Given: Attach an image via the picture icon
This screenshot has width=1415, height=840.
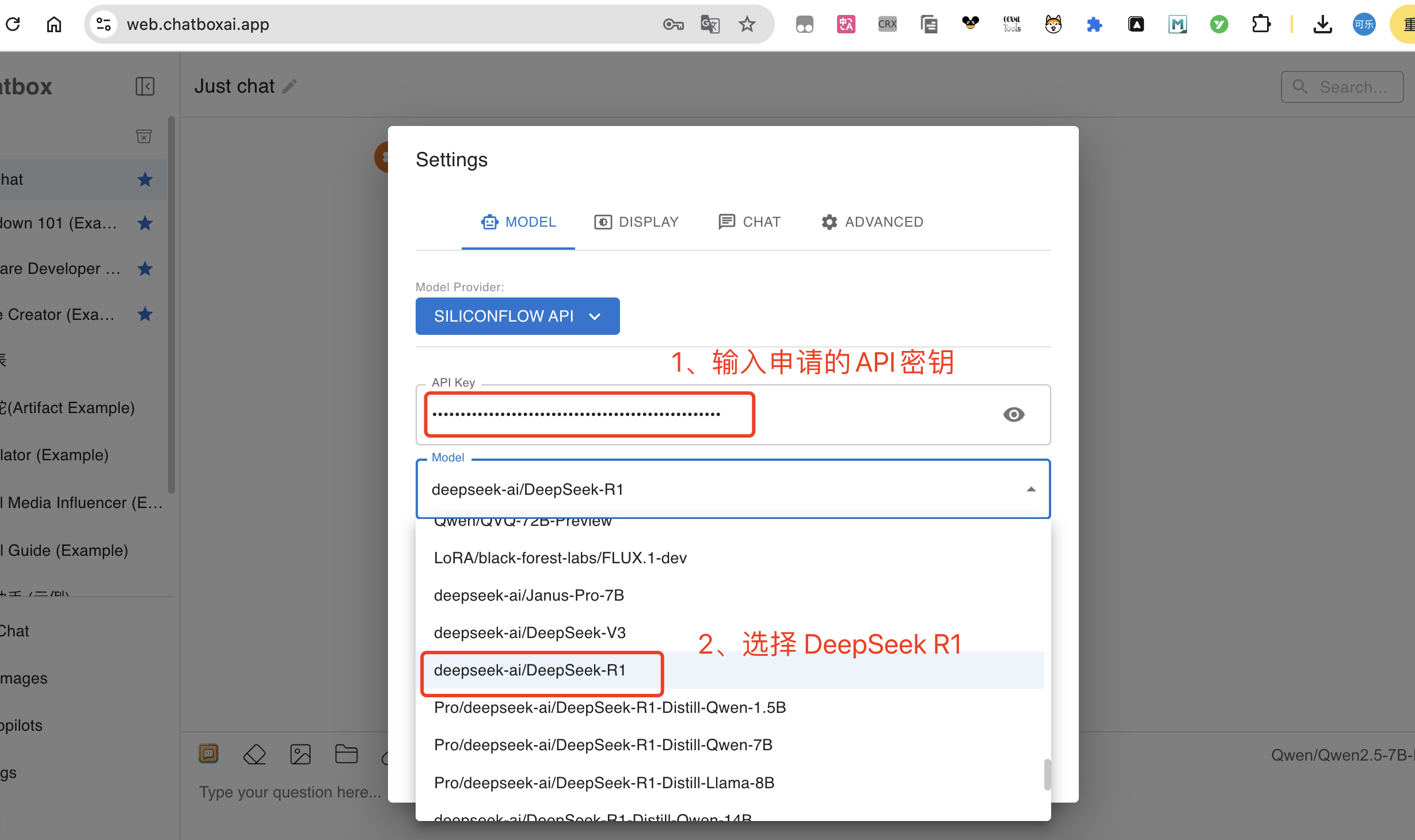Looking at the screenshot, I should pos(301,754).
